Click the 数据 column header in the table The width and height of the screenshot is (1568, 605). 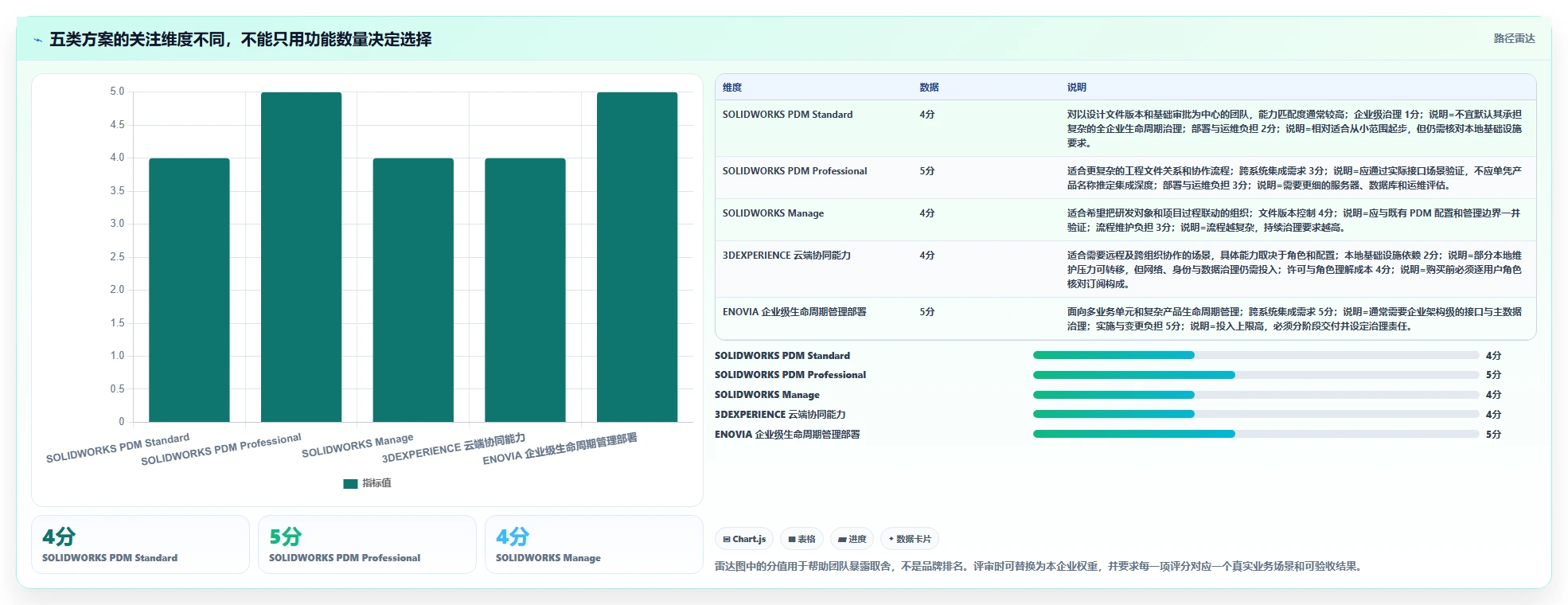pyautogui.click(x=929, y=88)
